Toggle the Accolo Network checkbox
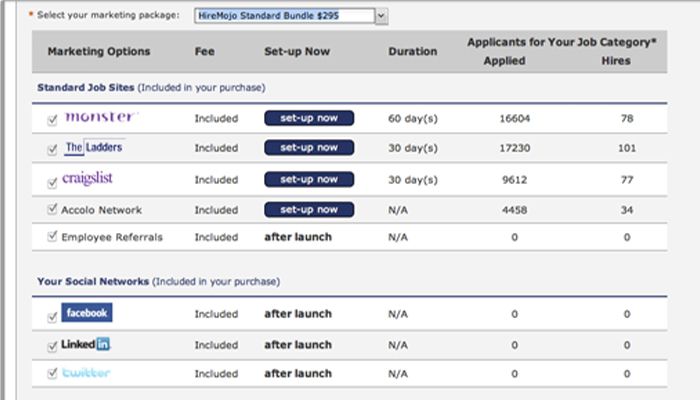This screenshot has height=400, width=700. (52, 210)
